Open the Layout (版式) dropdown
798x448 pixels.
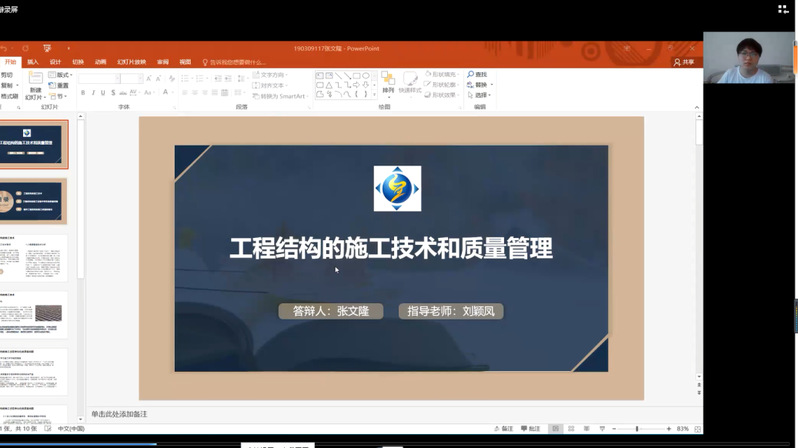[x=60, y=74]
